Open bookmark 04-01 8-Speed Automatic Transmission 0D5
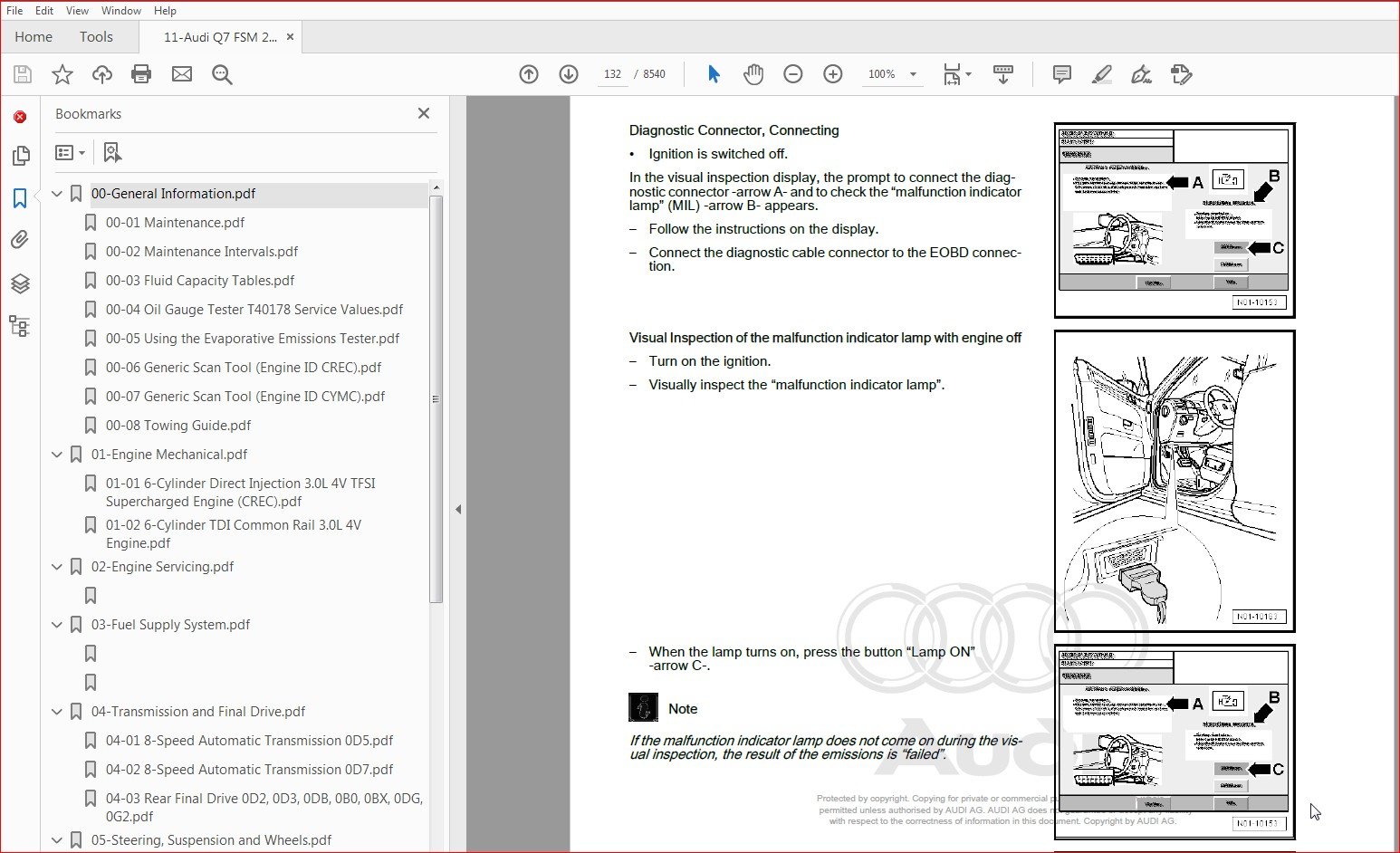The width and height of the screenshot is (1400, 853). 249,741
